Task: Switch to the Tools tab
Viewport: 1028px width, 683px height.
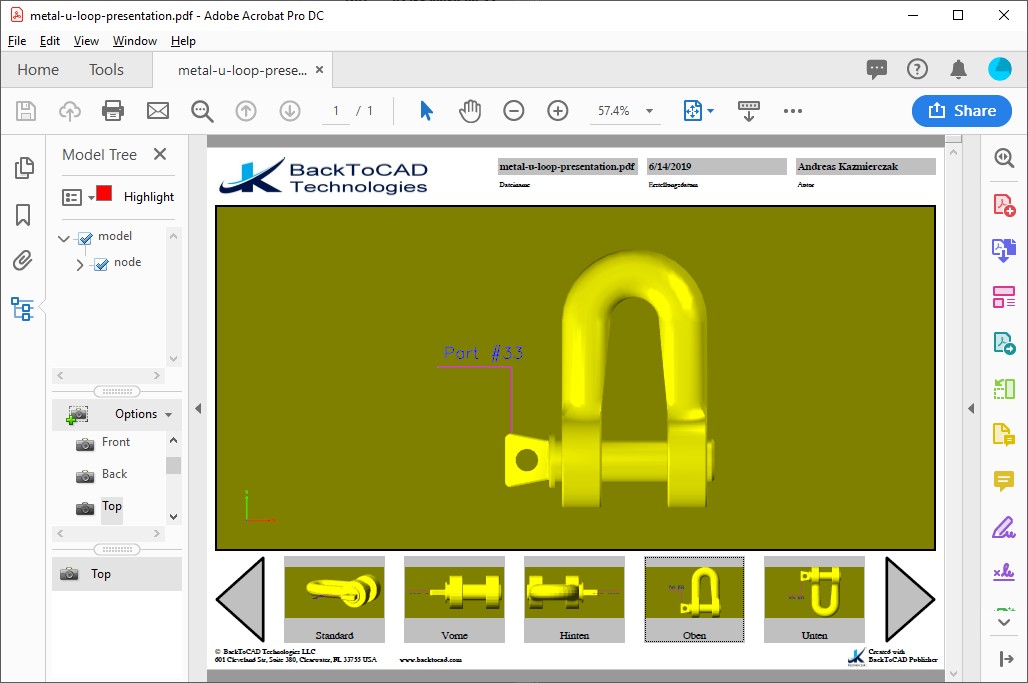Action: (x=106, y=69)
